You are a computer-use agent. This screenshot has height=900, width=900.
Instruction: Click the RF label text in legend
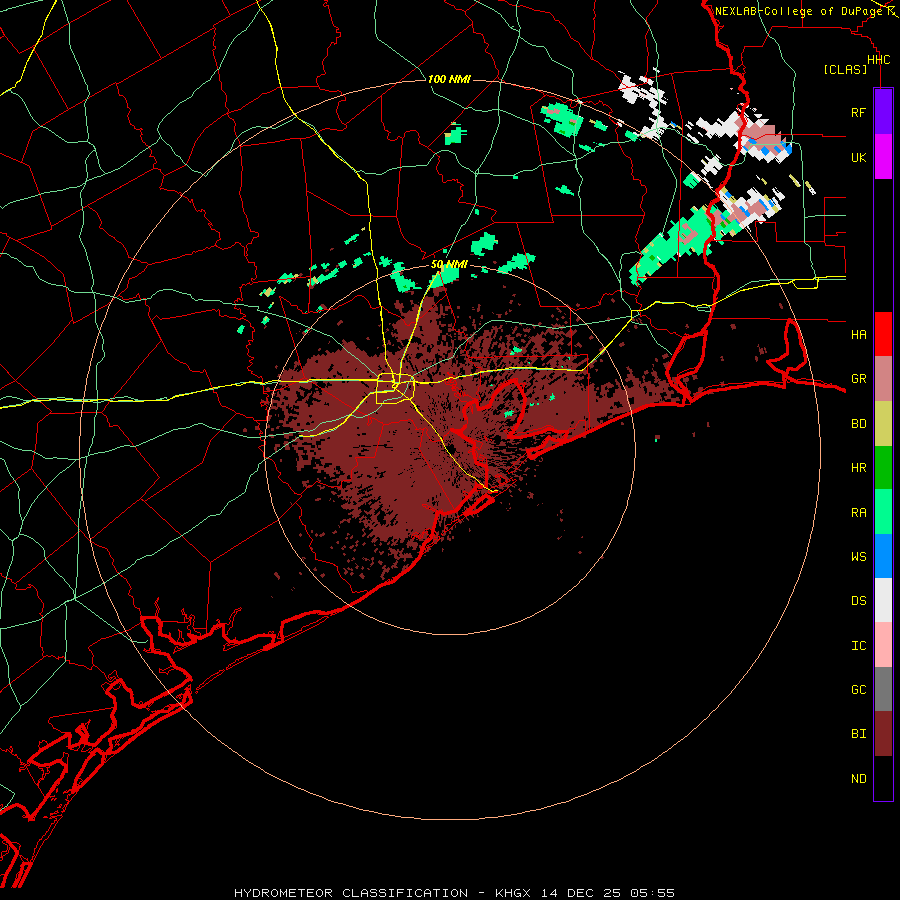pyautogui.click(x=858, y=112)
